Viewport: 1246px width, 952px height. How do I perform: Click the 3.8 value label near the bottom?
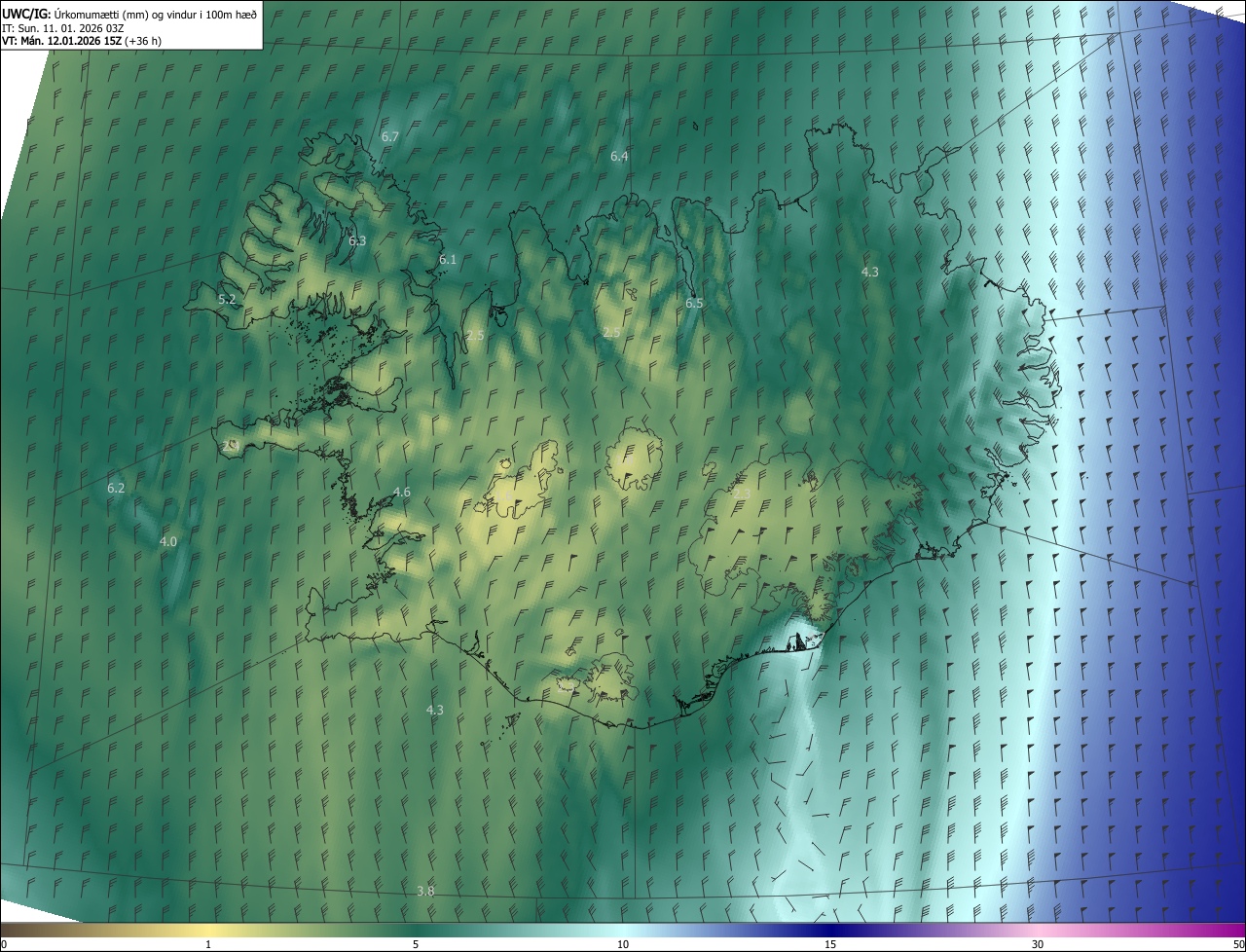coord(425,892)
